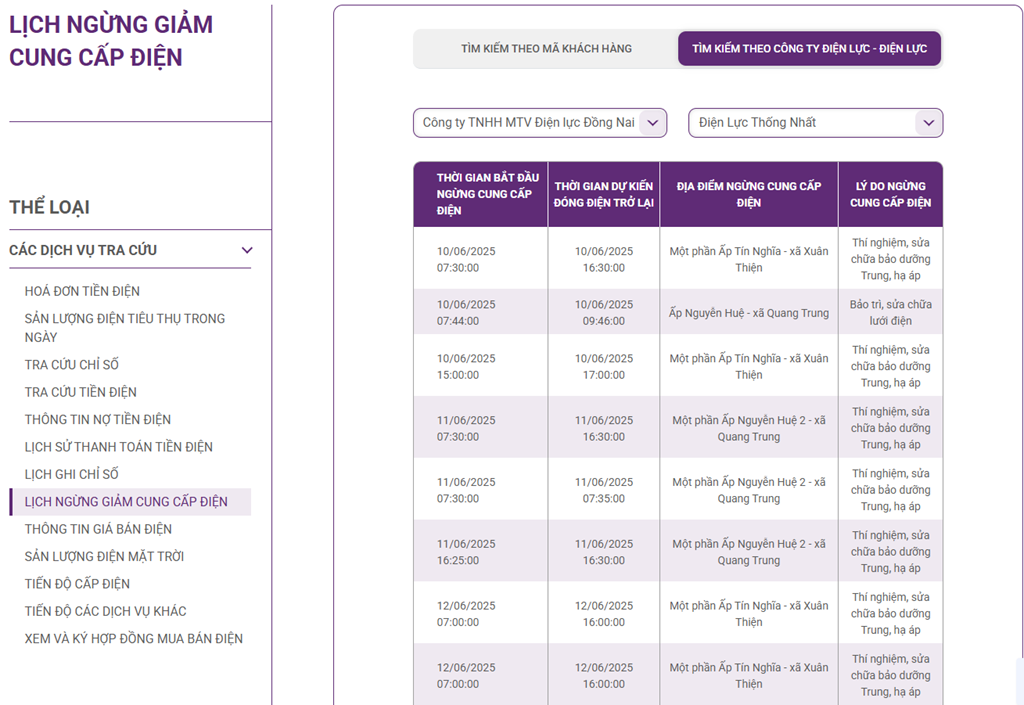Select Lịch ngừng giảm cung cấp điện menu item
Viewport: 1024px width, 705px height.
126,501
